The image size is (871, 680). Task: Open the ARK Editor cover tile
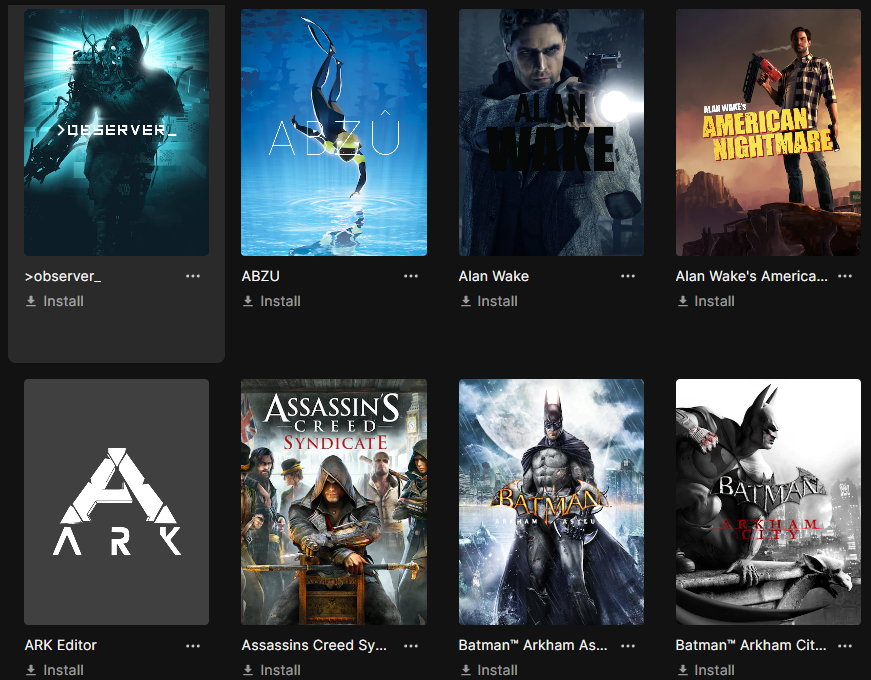tap(117, 502)
